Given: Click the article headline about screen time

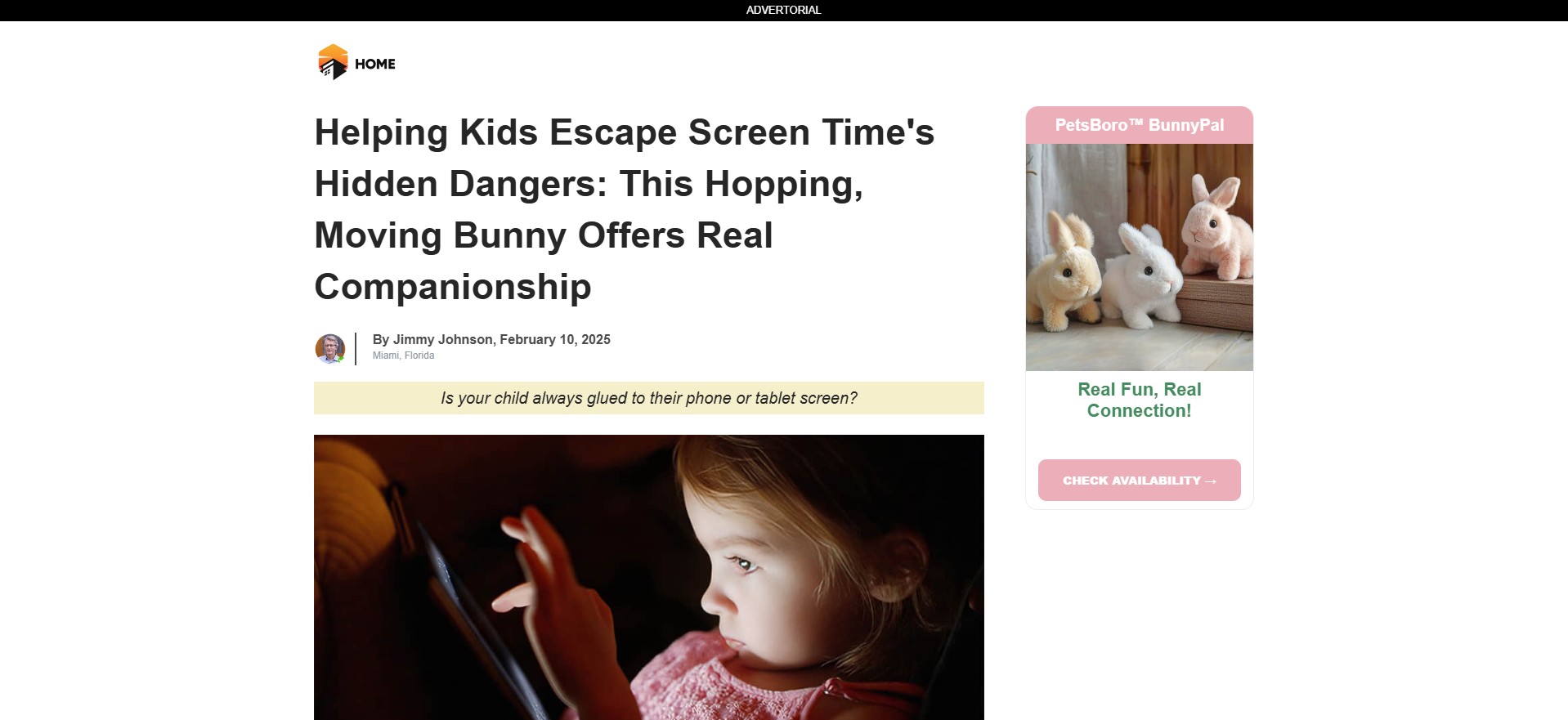Looking at the screenshot, I should (x=624, y=209).
